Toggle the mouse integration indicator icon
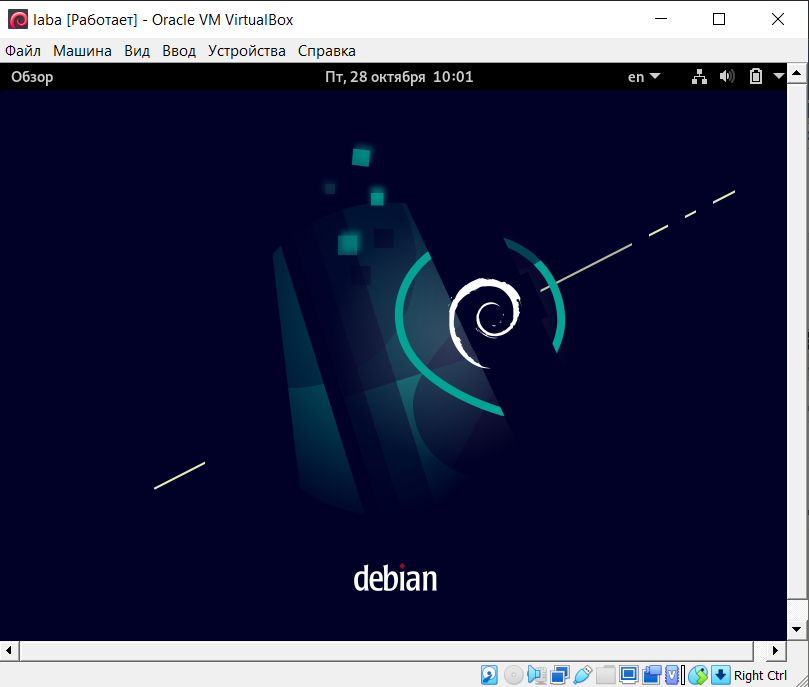Viewport: 809px width, 687px height. point(698,675)
